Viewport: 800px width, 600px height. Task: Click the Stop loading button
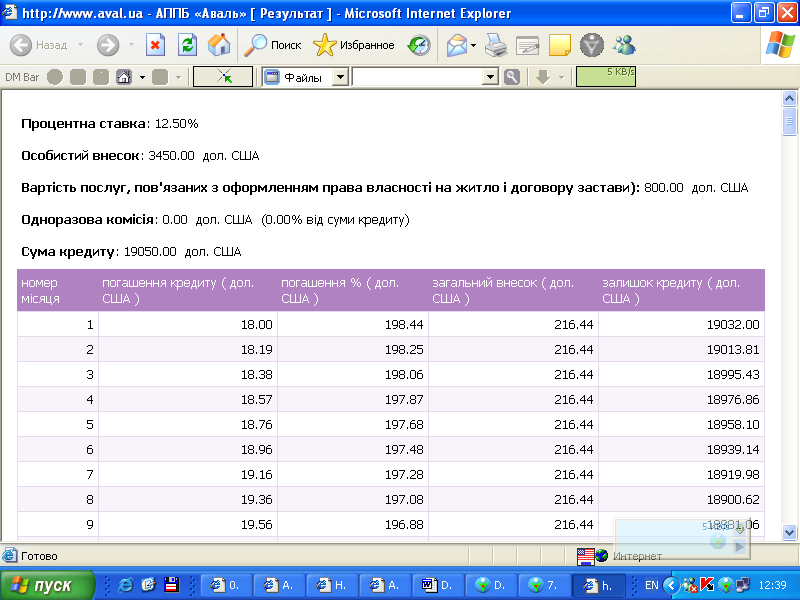coord(155,45)
